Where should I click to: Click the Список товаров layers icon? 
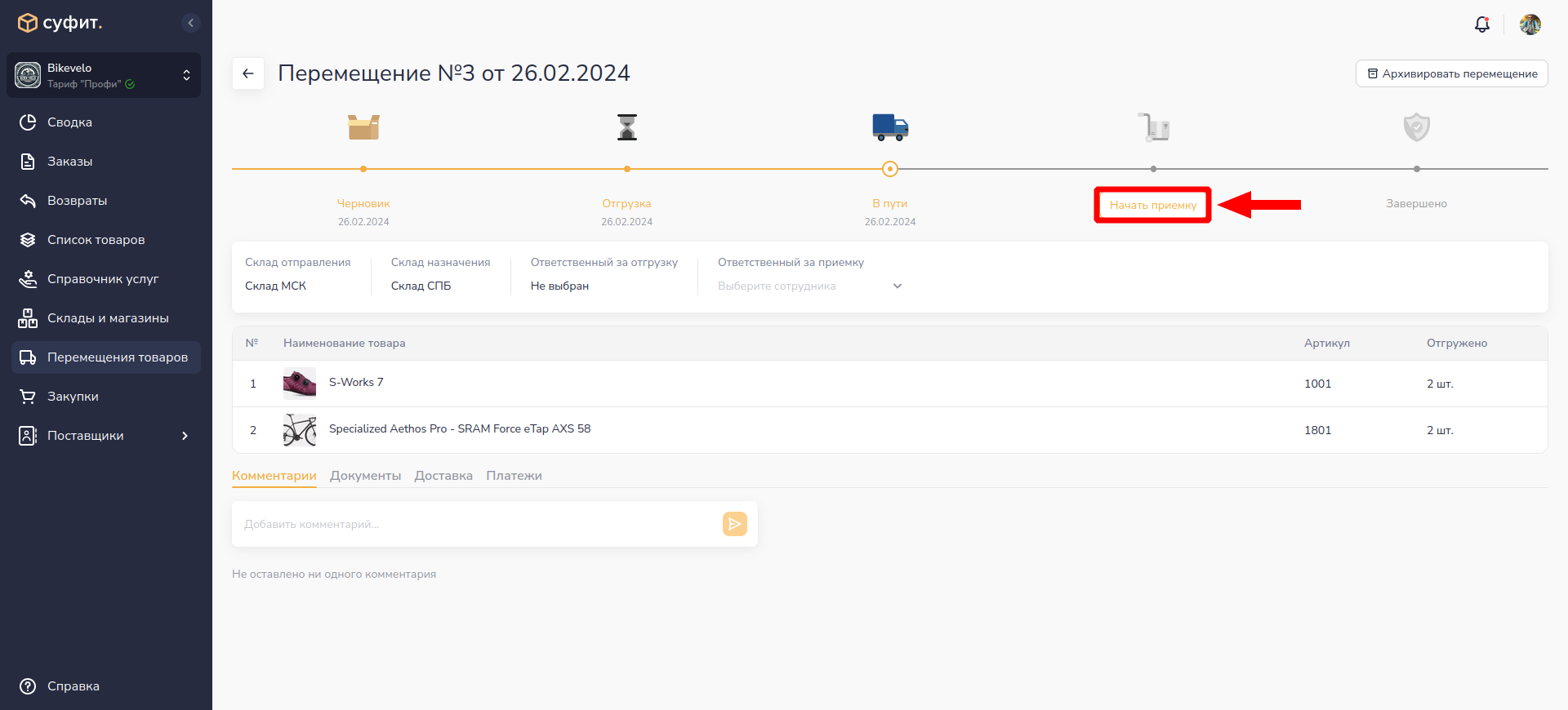(28, 240)
